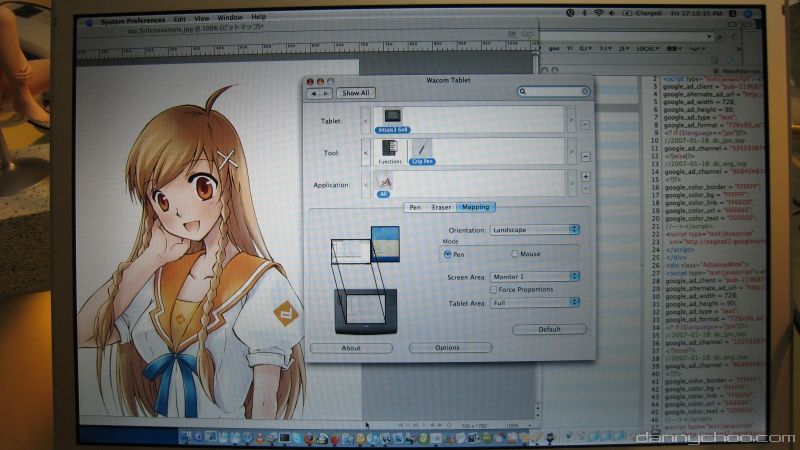
Task: Select the Functions tool icon
Action: pos(391,150)
